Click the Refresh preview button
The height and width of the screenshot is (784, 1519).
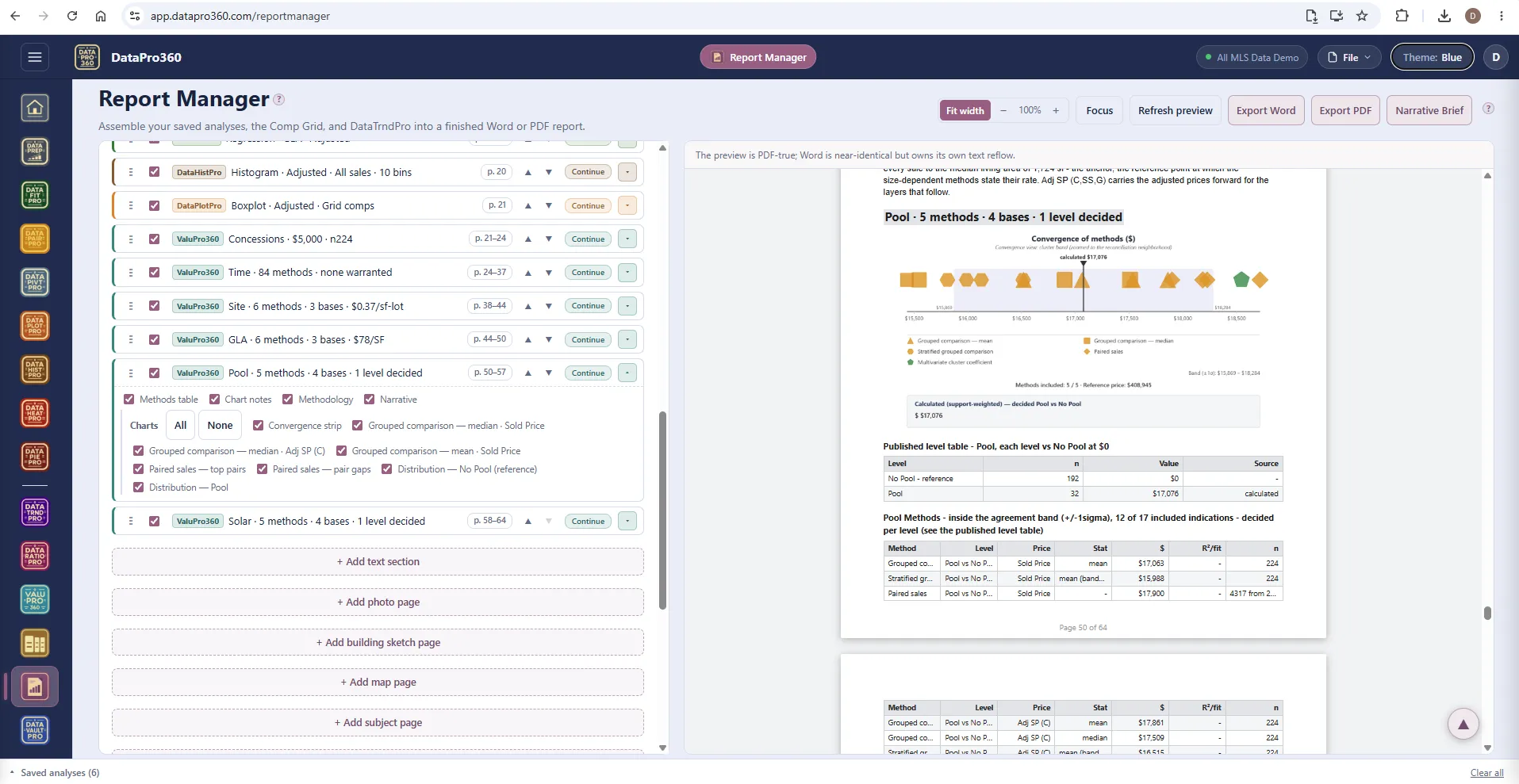1175,110
